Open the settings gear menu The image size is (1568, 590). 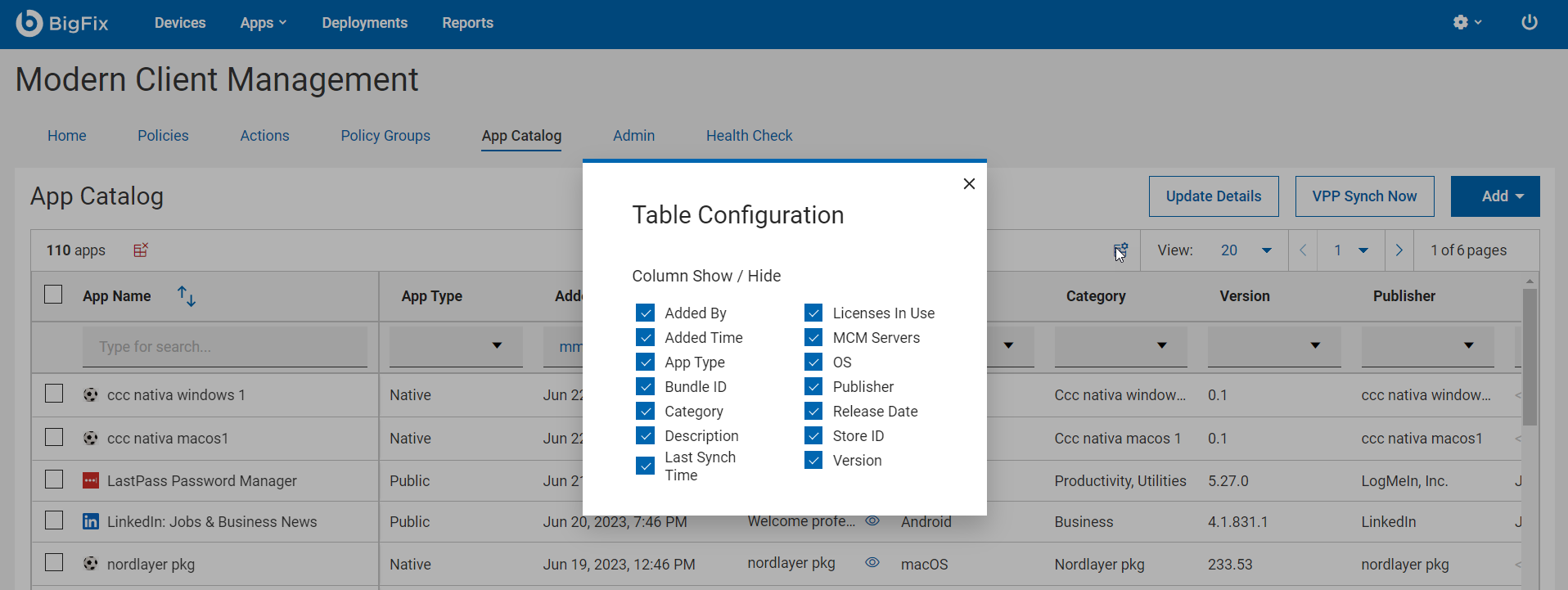(x=1466, y=23)
